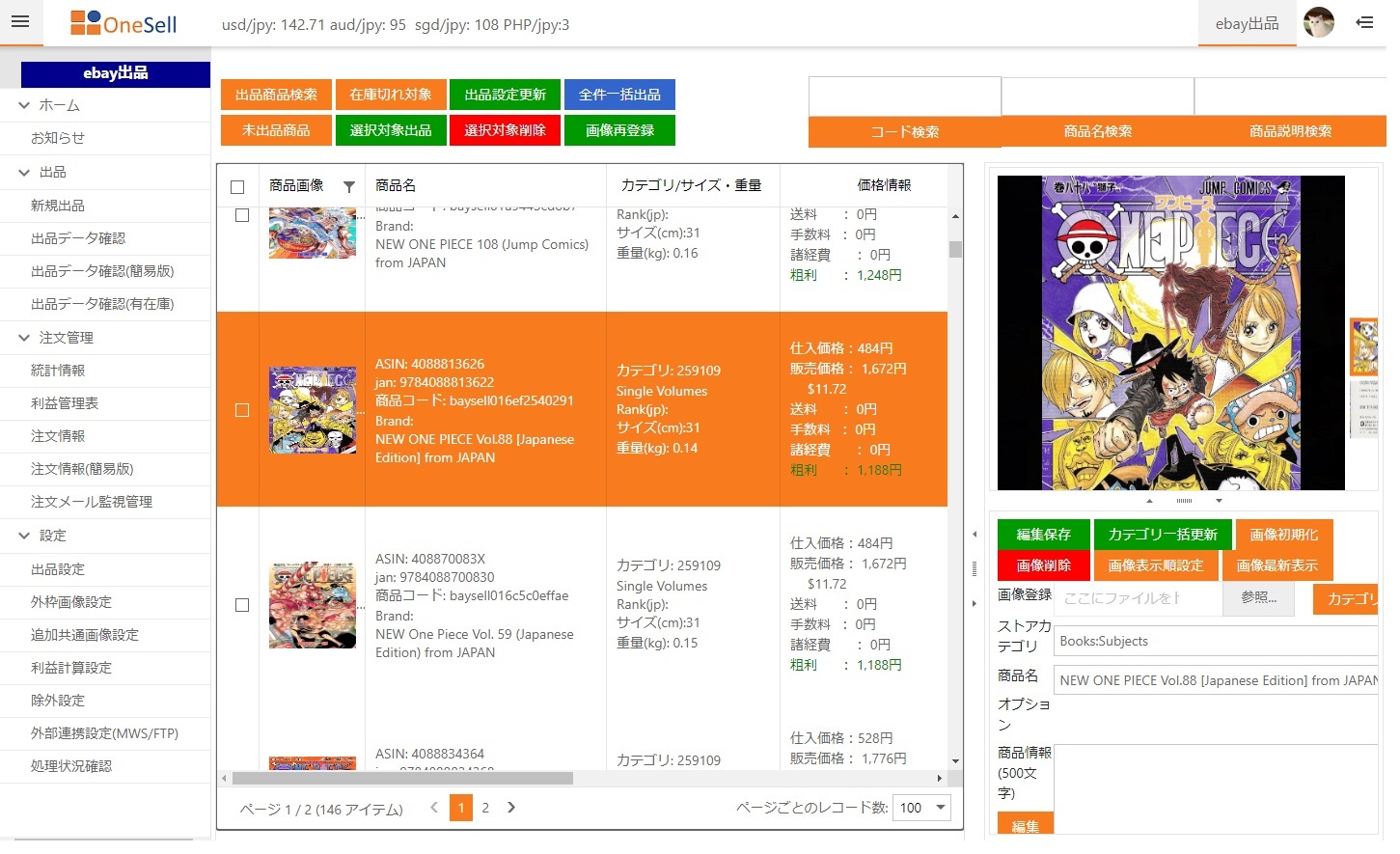The height and width of the screenshot is (854, 1400).
Task: Click the 在庫切れ対象 button
Action: (x=391, y=95)
